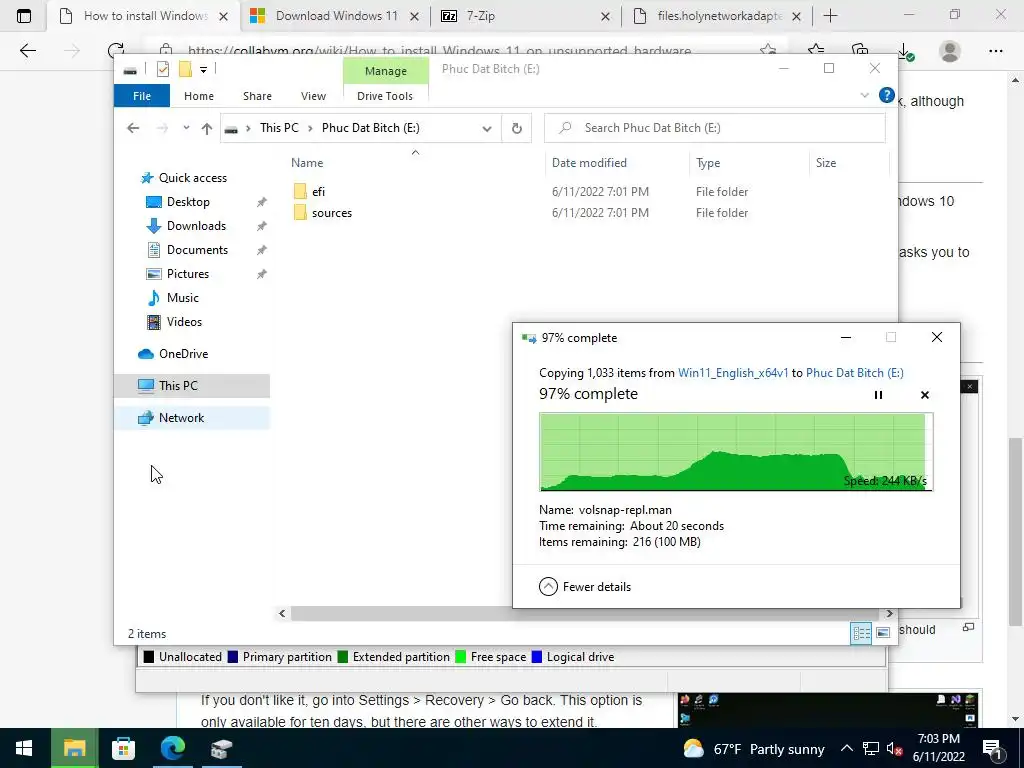Click the Search Phuc Dat Bitch (E:) field
Image resolution: width=1024 pixels, height=768 pixels.
714,128
